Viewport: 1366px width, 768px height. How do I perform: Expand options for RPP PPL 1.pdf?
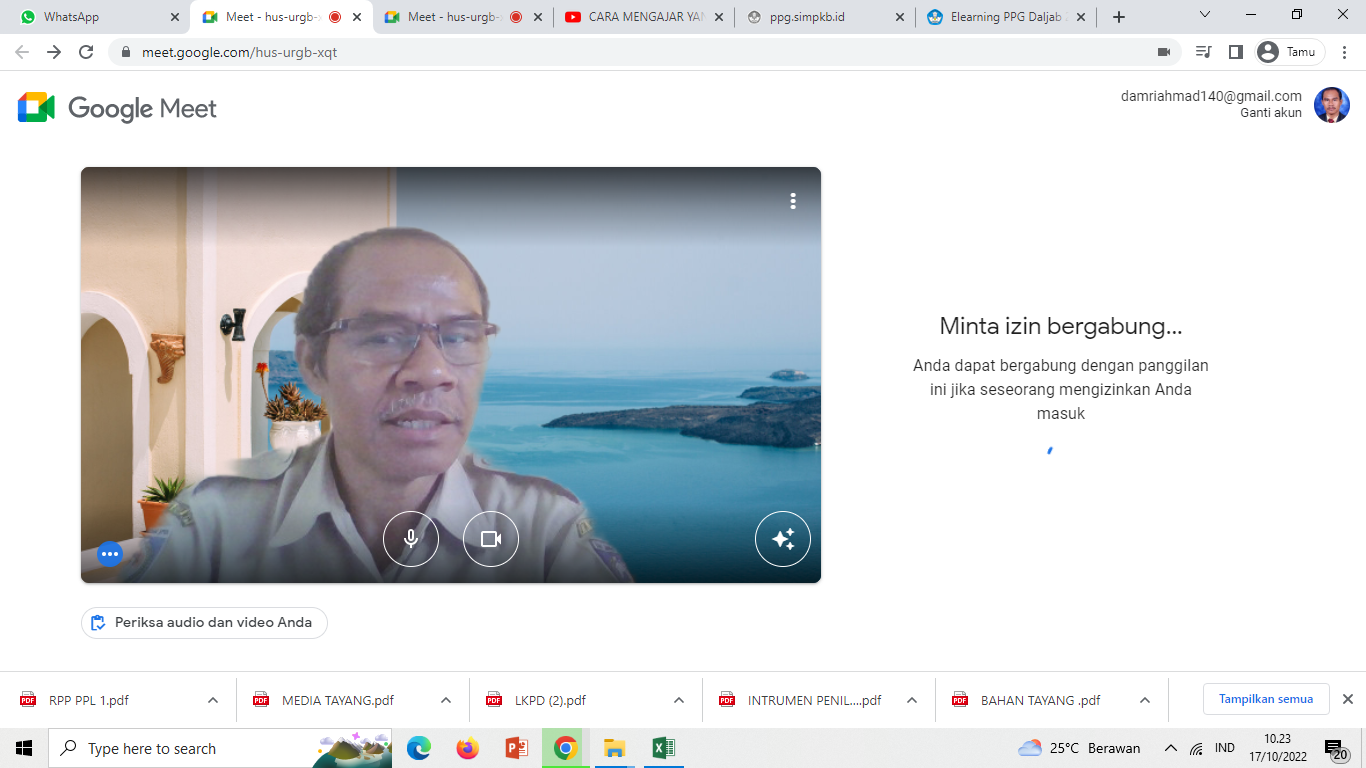213,700
